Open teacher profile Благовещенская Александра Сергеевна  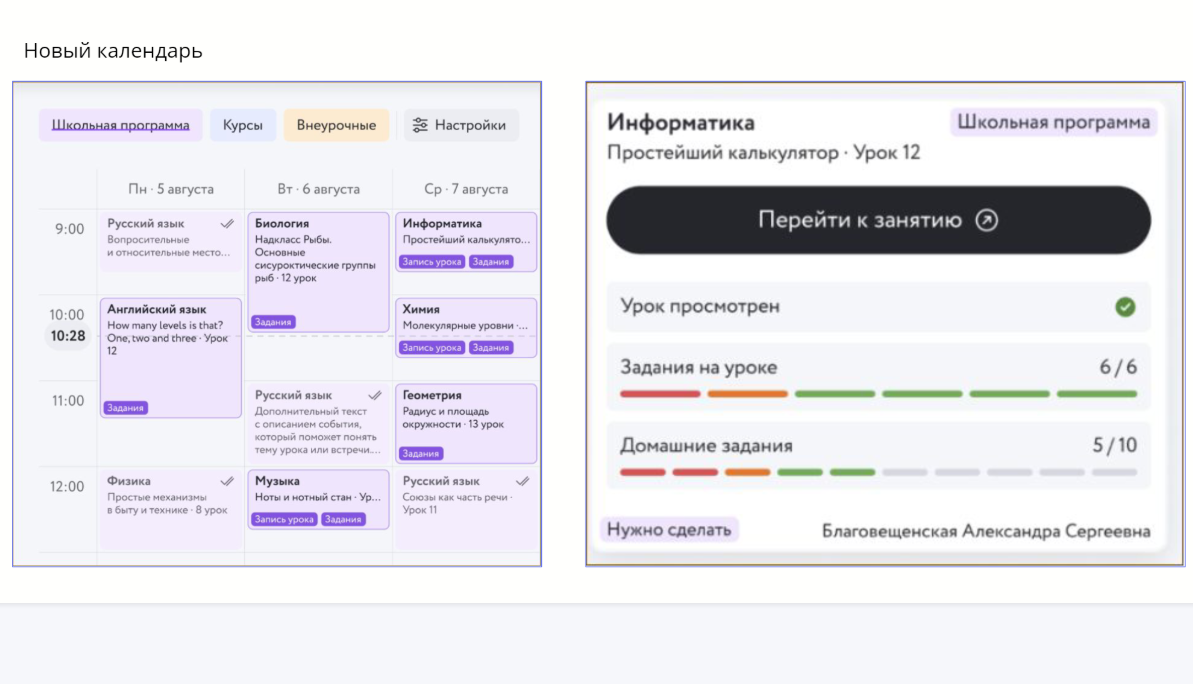pyautogui.click(x=986, y=533)
